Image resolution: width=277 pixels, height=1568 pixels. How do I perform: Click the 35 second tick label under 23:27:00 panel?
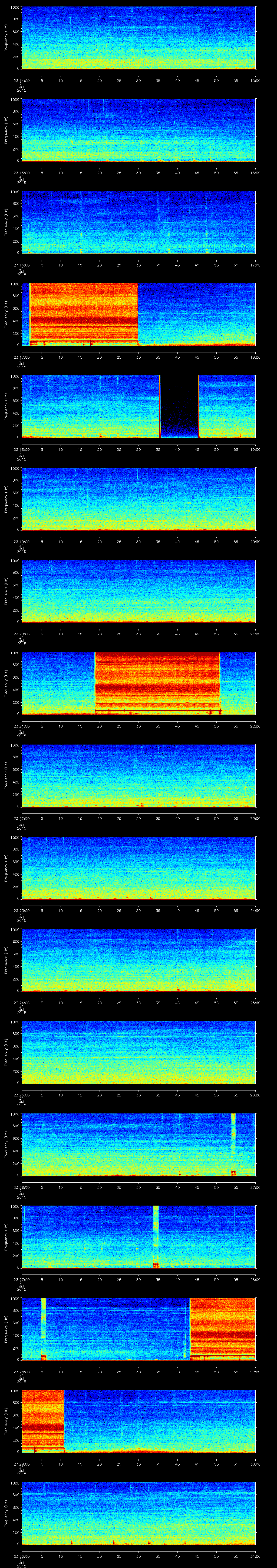tap(158, 1279)
